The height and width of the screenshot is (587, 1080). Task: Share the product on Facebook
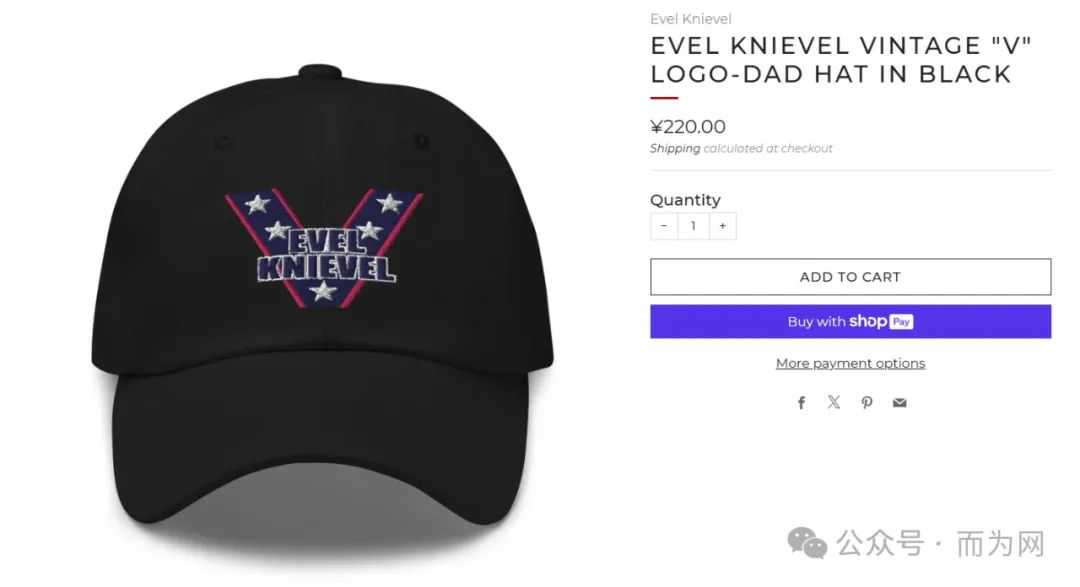pyautogui.click(x=801, y=403)
